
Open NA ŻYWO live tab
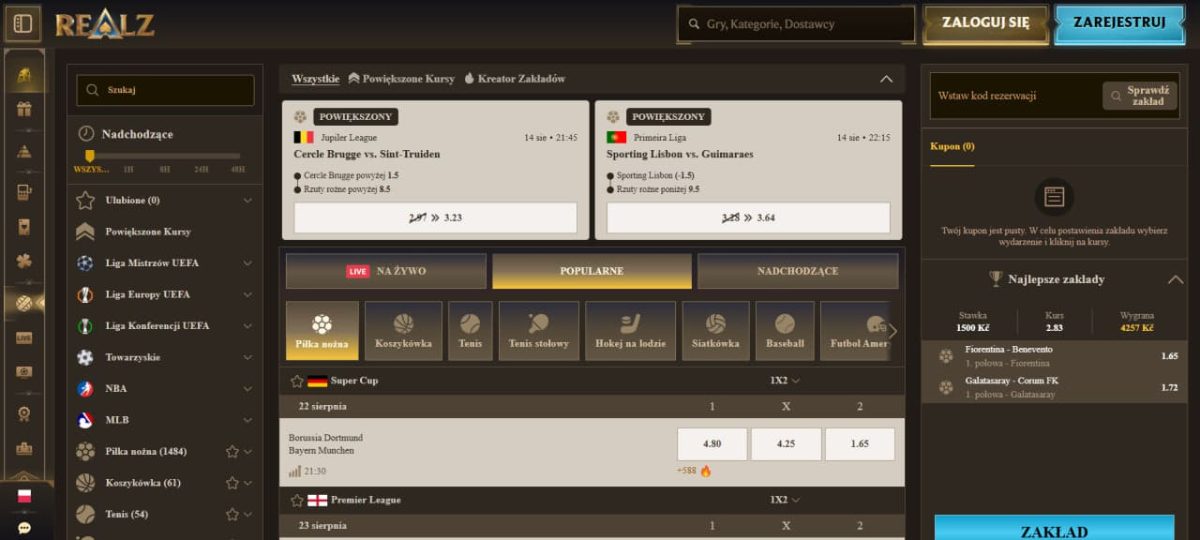pos(386,271)
